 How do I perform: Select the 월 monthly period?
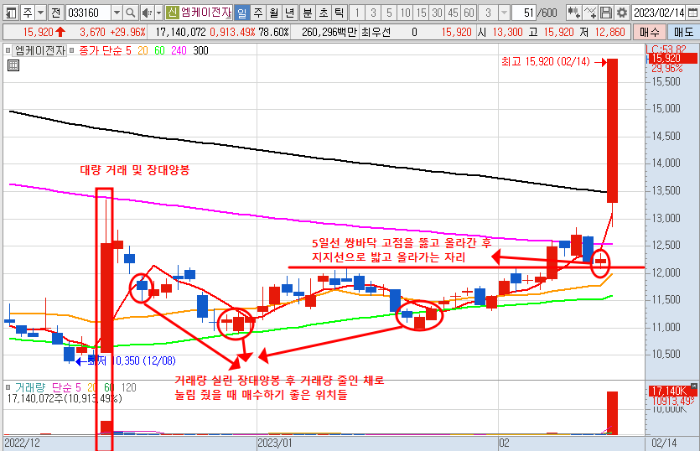(x=274, y=13)
